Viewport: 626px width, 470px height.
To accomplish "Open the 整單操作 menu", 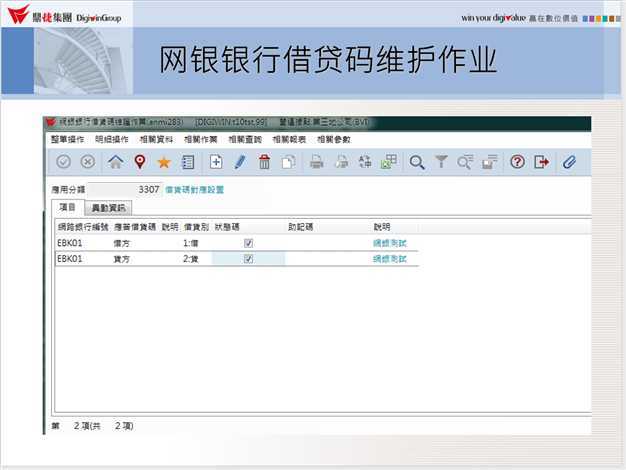I will pos(67,139).
